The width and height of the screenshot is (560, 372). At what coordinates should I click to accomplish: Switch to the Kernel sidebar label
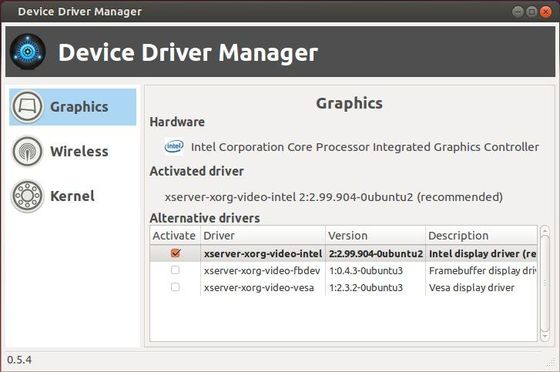[x=72, y=196]
